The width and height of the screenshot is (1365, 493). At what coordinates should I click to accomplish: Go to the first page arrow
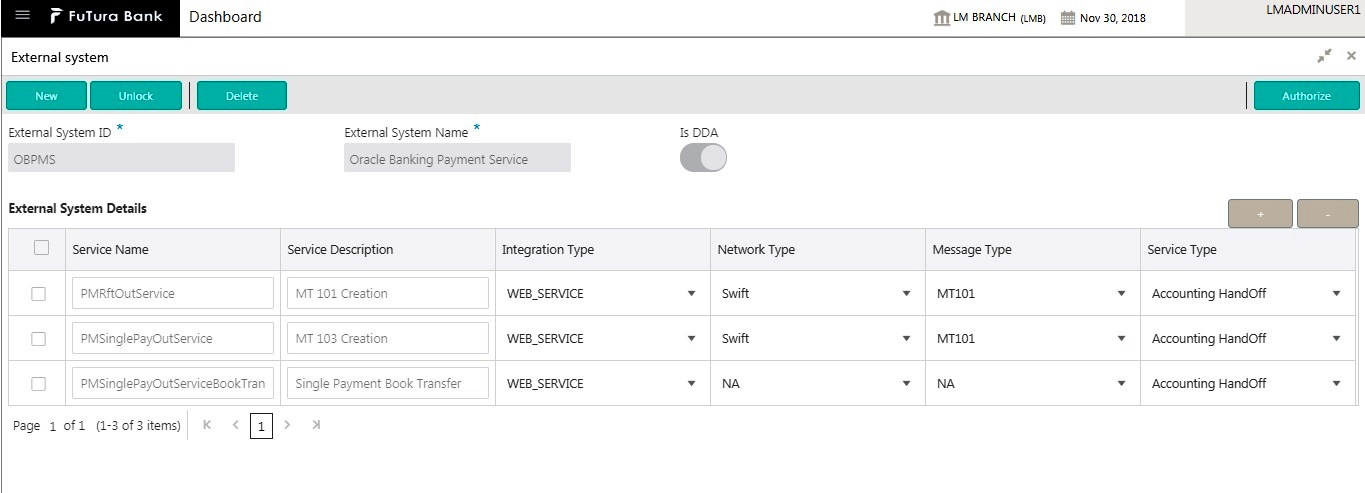point(207,425)
